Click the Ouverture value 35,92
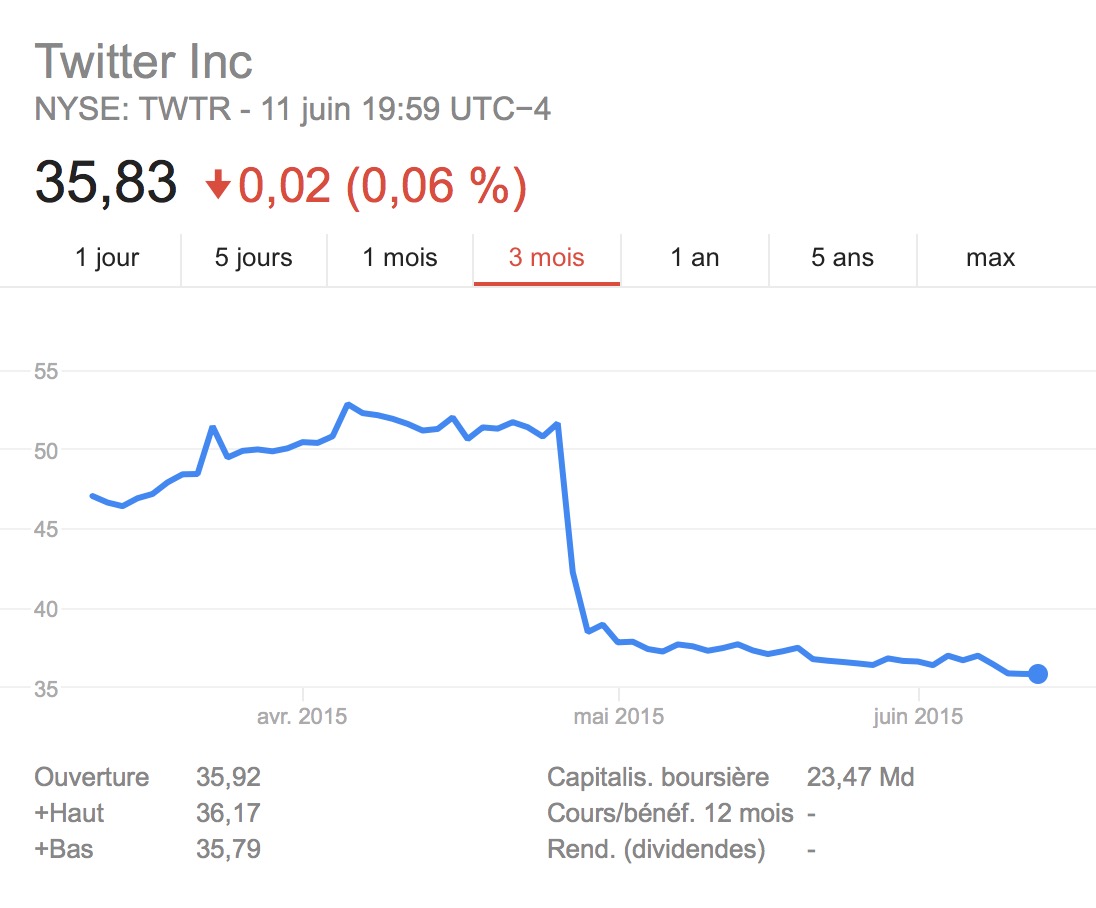The image size is (1096, 908). point(228,777)
